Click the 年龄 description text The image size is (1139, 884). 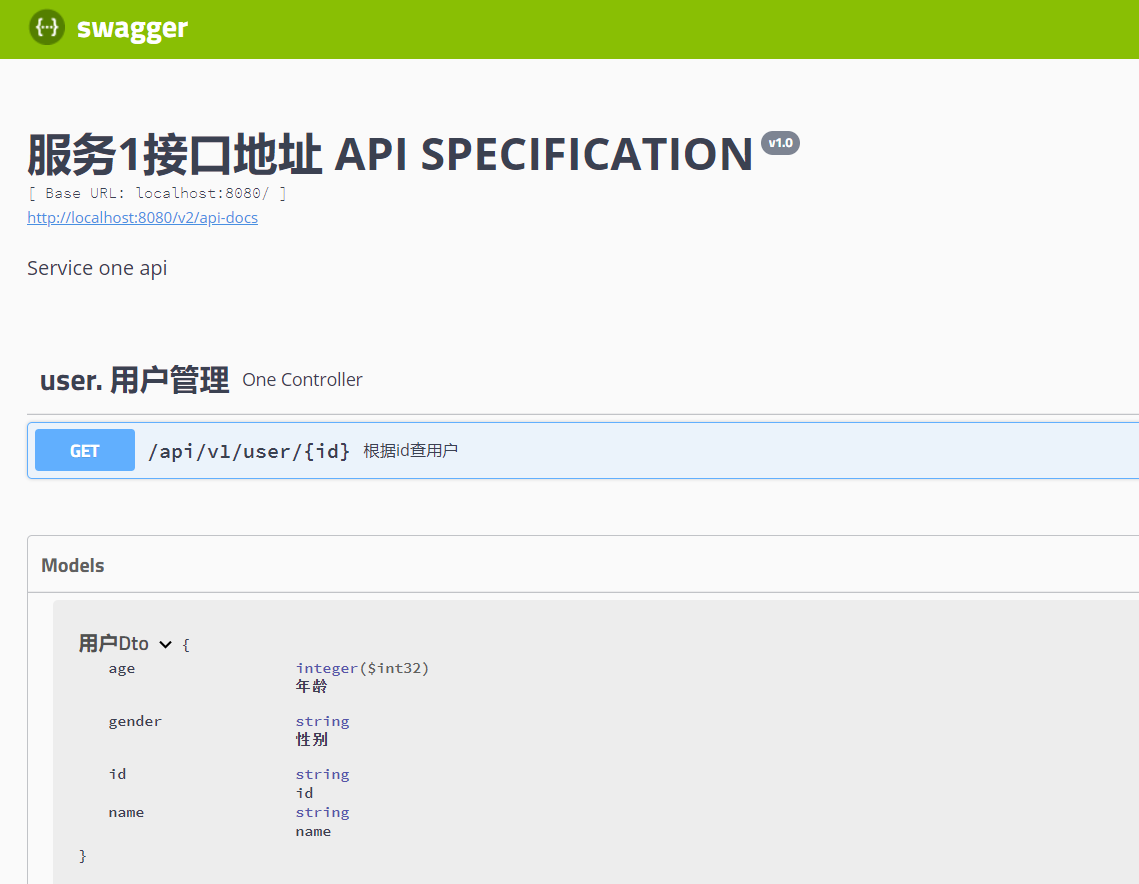pos(312,686)
